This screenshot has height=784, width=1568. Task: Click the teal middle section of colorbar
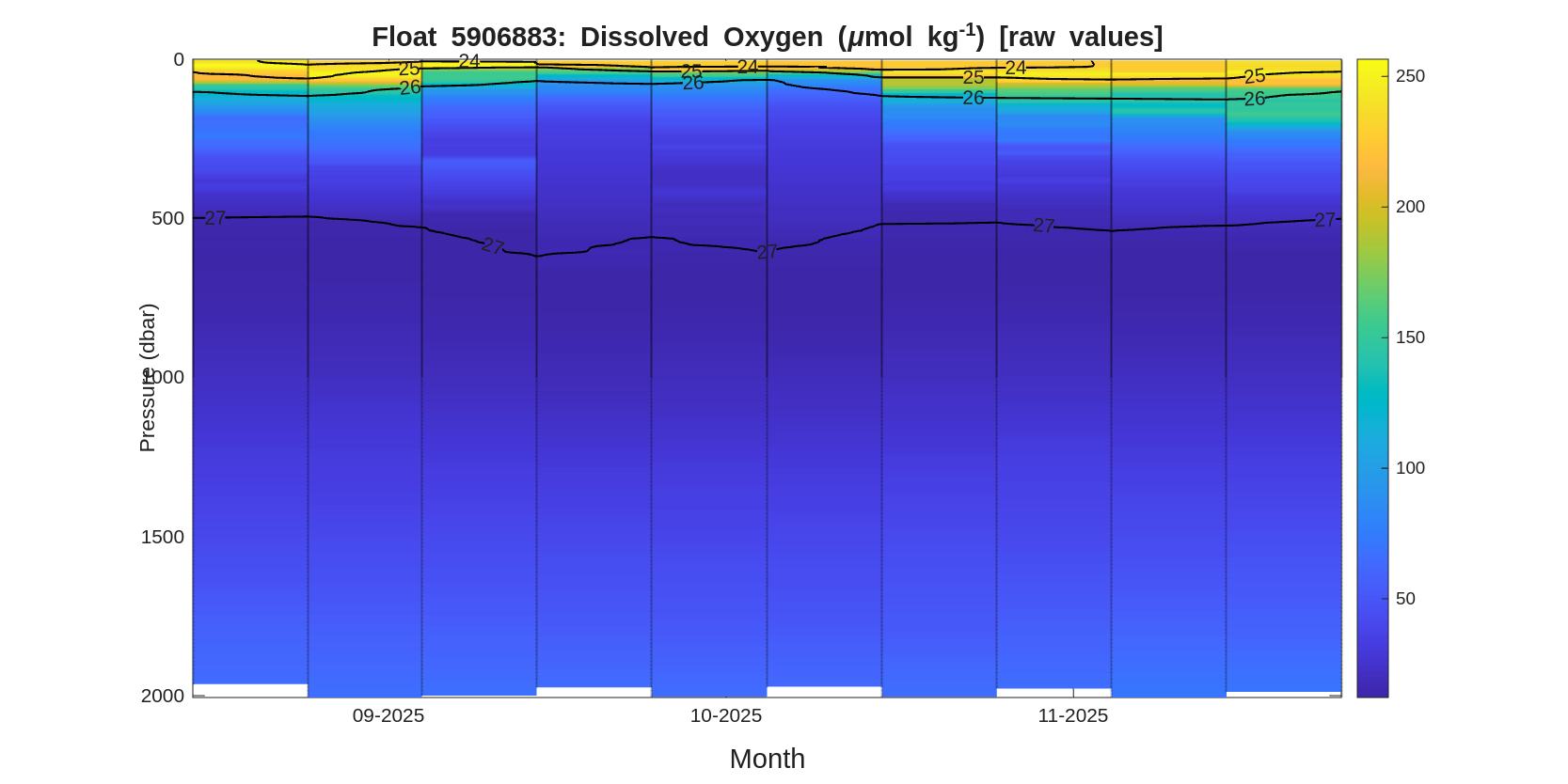(x=1372, y=404)
